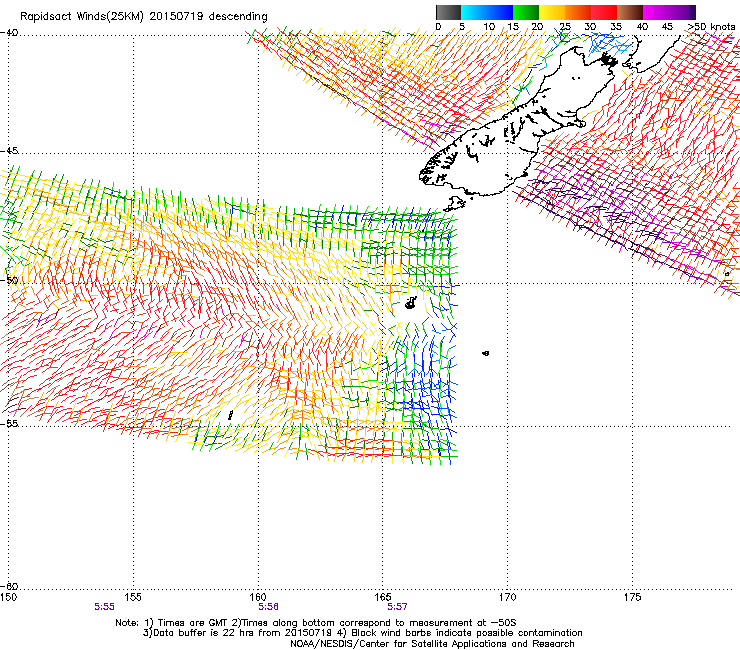Click the purple '5:56' time label

point(268,607)
